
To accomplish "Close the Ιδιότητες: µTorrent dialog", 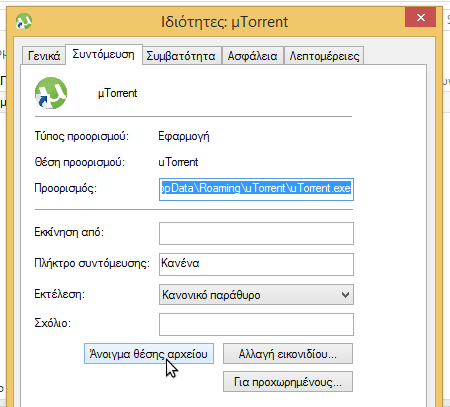I will coord(420,17).
